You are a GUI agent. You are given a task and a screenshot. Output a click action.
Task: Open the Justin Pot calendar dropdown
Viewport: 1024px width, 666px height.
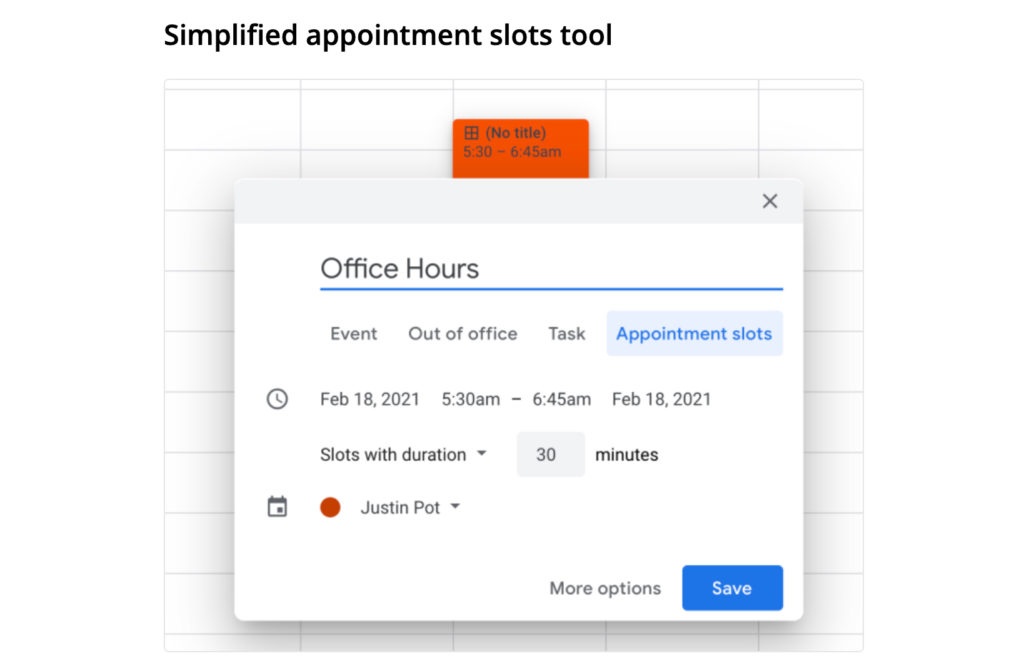click(x=410, y=507)
